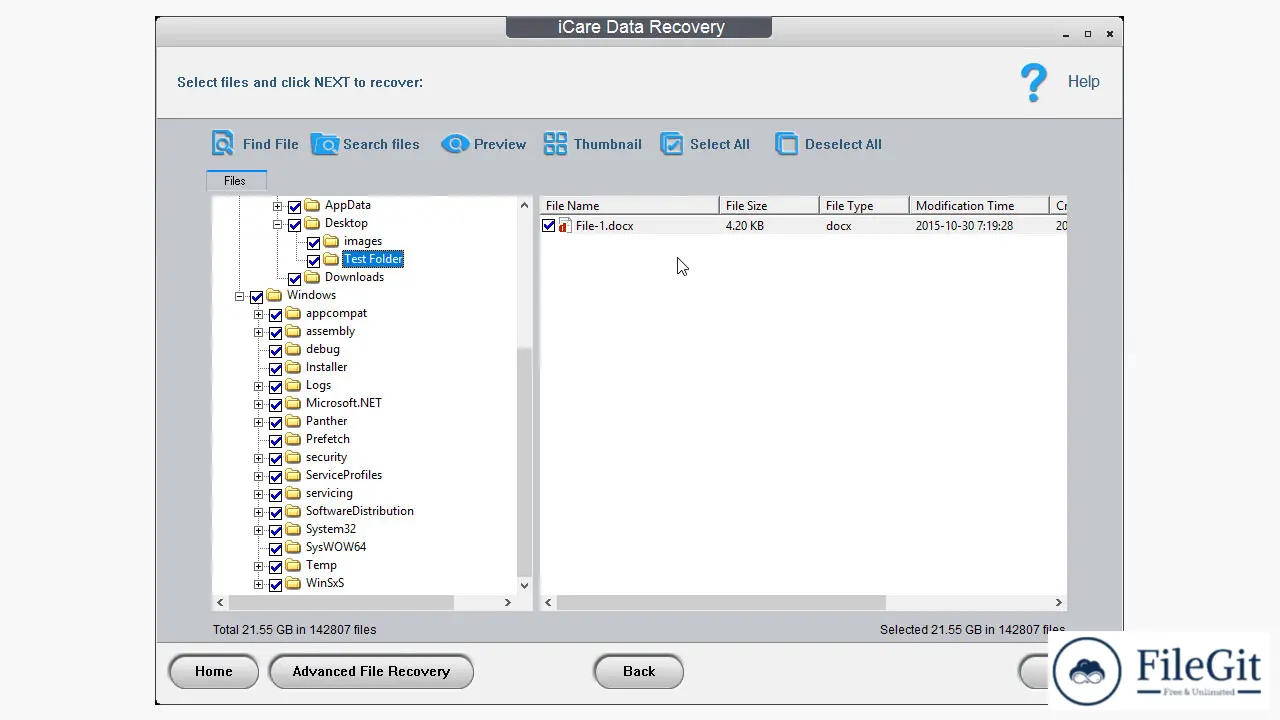The height and width of the screenshot is (720, 1280).
Task: Uncheck the SoftwareDistribution checkbox
Action: click(276, 513)
